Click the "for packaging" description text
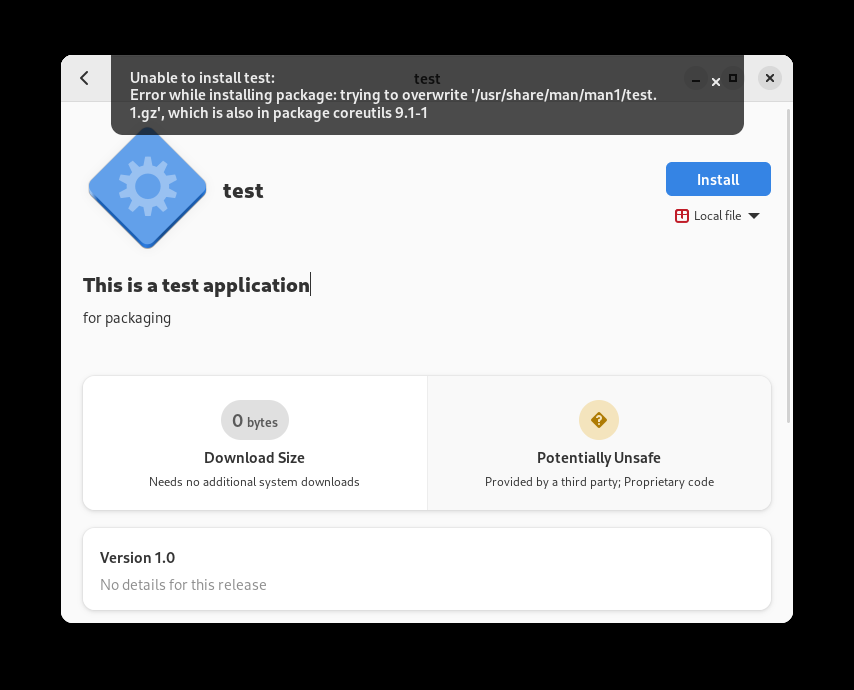Screen dimensions: 854x690 pos(127,318)
